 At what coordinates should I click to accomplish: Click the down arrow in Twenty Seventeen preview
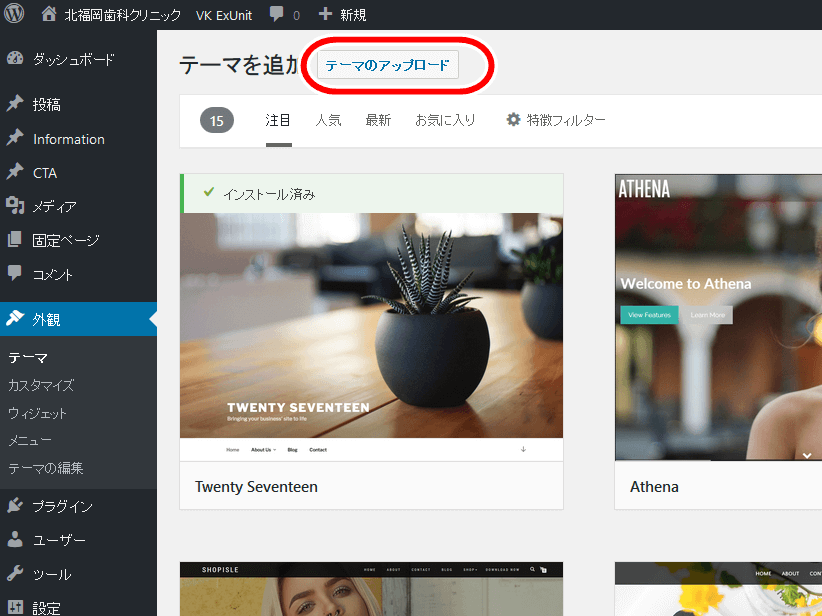[523, 449]
